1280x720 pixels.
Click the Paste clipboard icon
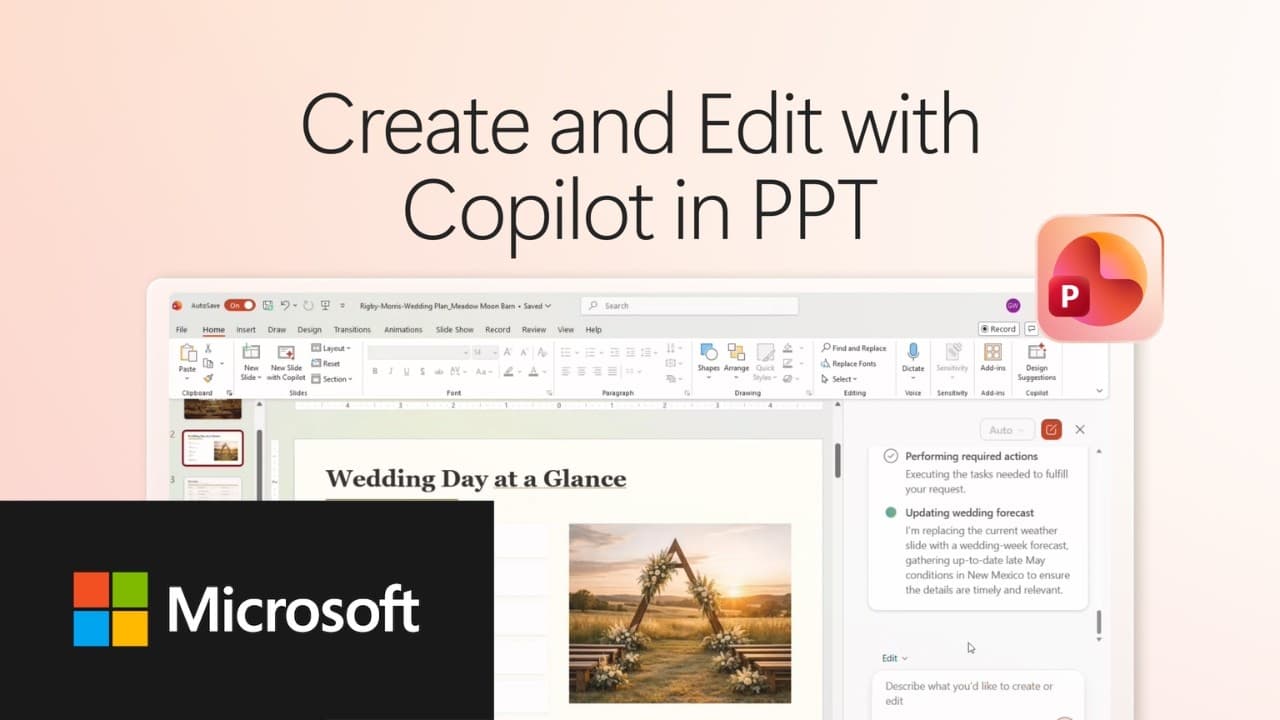click(x=188, y=352)
